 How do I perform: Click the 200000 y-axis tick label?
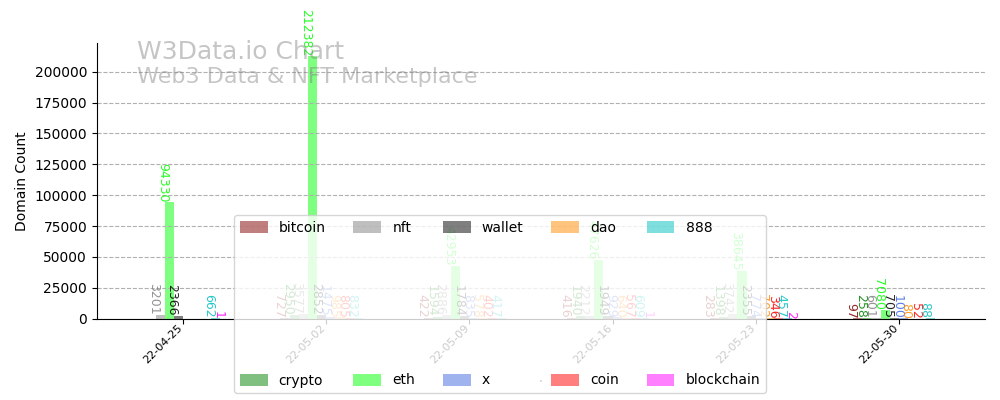point(62,72)
